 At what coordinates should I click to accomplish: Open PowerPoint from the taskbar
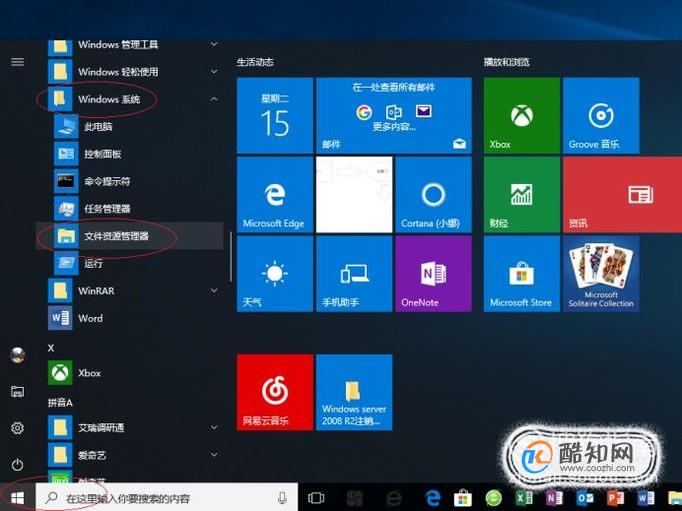pyautogui.click(x=615, y=498)
